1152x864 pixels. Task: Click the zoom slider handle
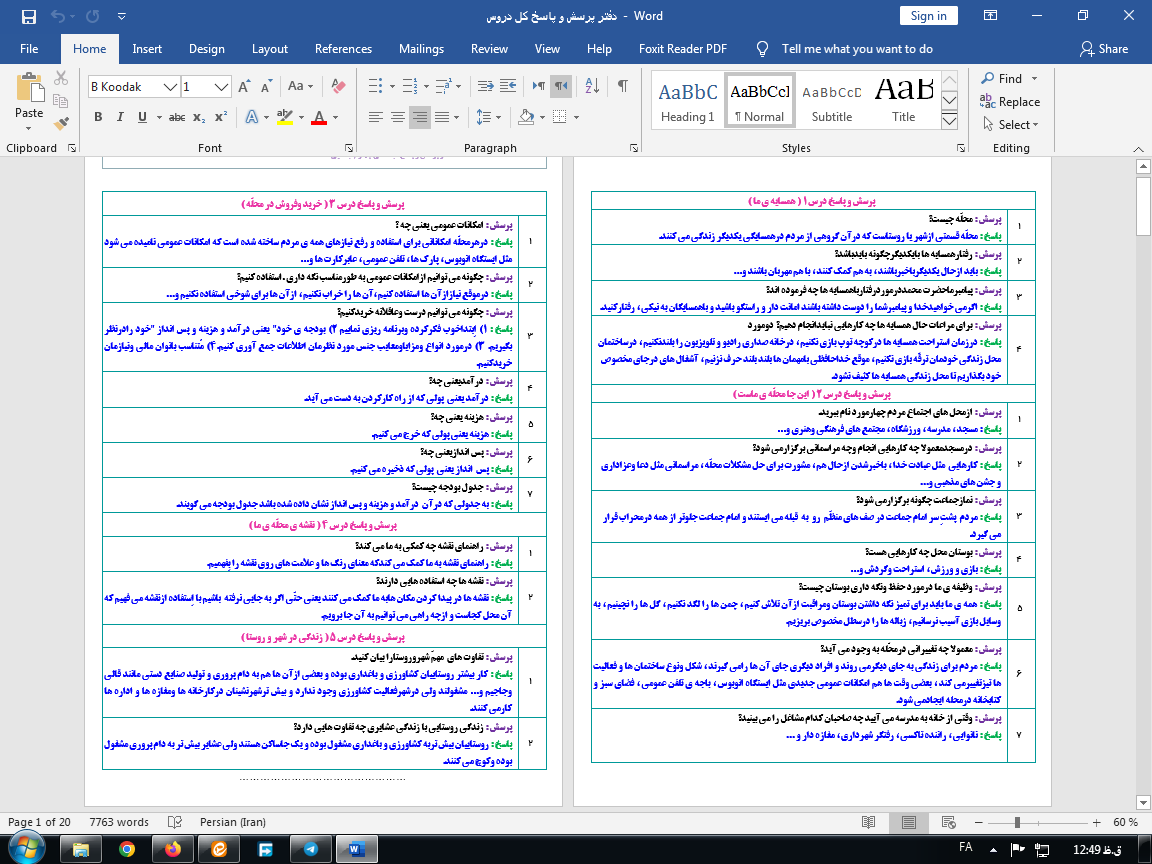click(x=1018, y=822)
